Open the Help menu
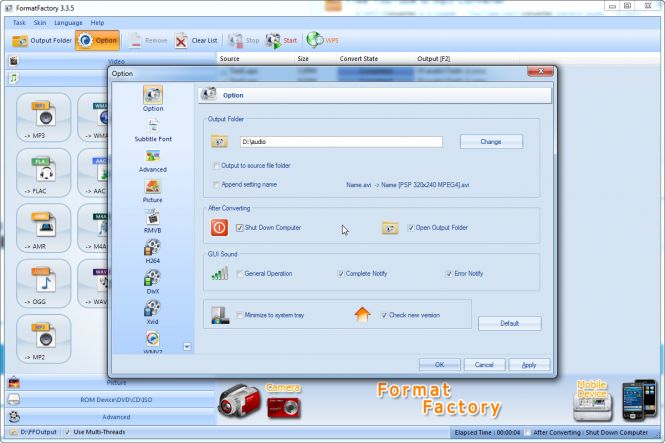 tap(97, 23)
